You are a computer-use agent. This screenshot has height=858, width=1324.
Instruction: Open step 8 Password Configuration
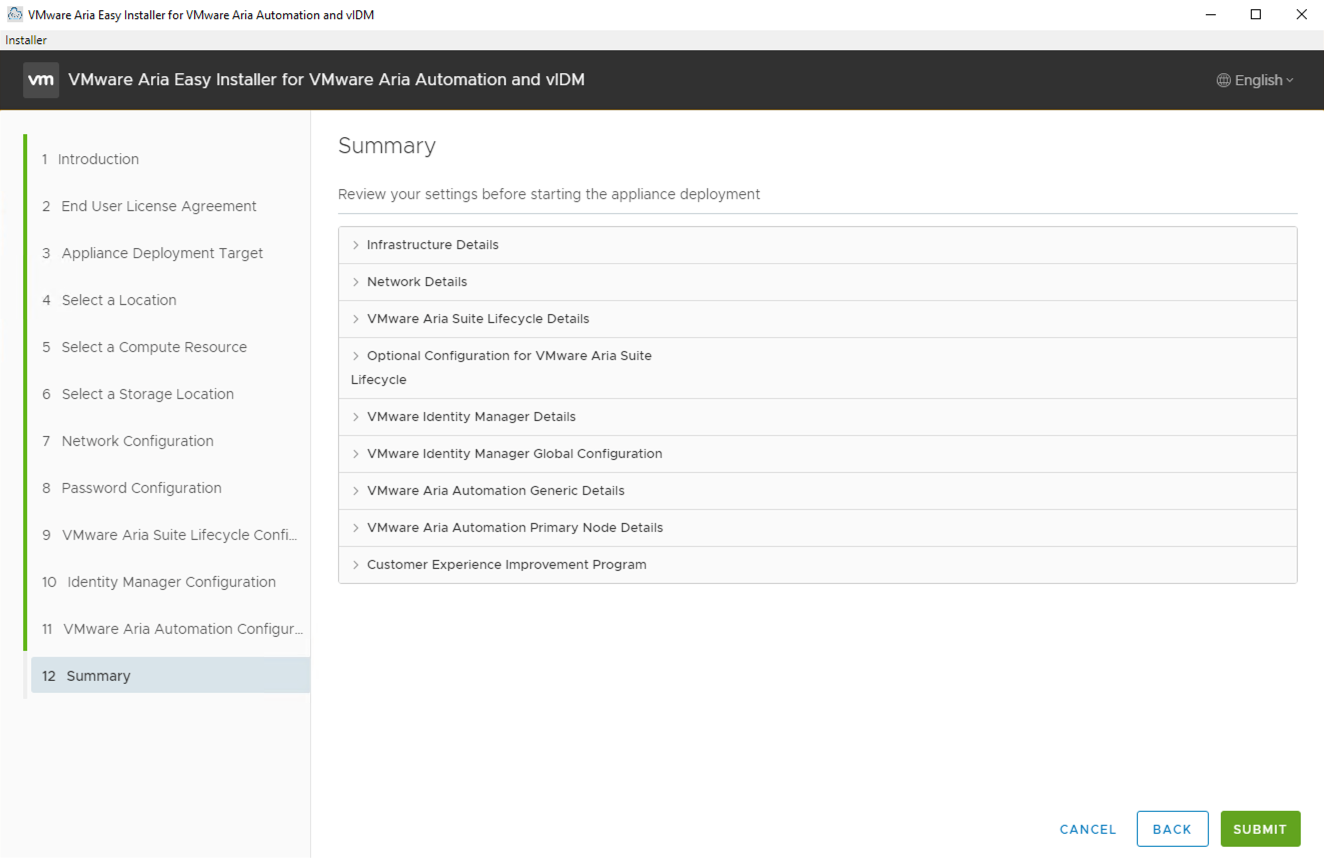(170, 488)
